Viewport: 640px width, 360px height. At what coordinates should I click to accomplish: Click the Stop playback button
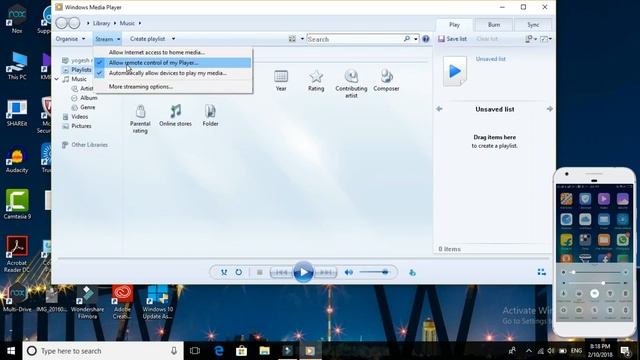click(x=259, y=272)
